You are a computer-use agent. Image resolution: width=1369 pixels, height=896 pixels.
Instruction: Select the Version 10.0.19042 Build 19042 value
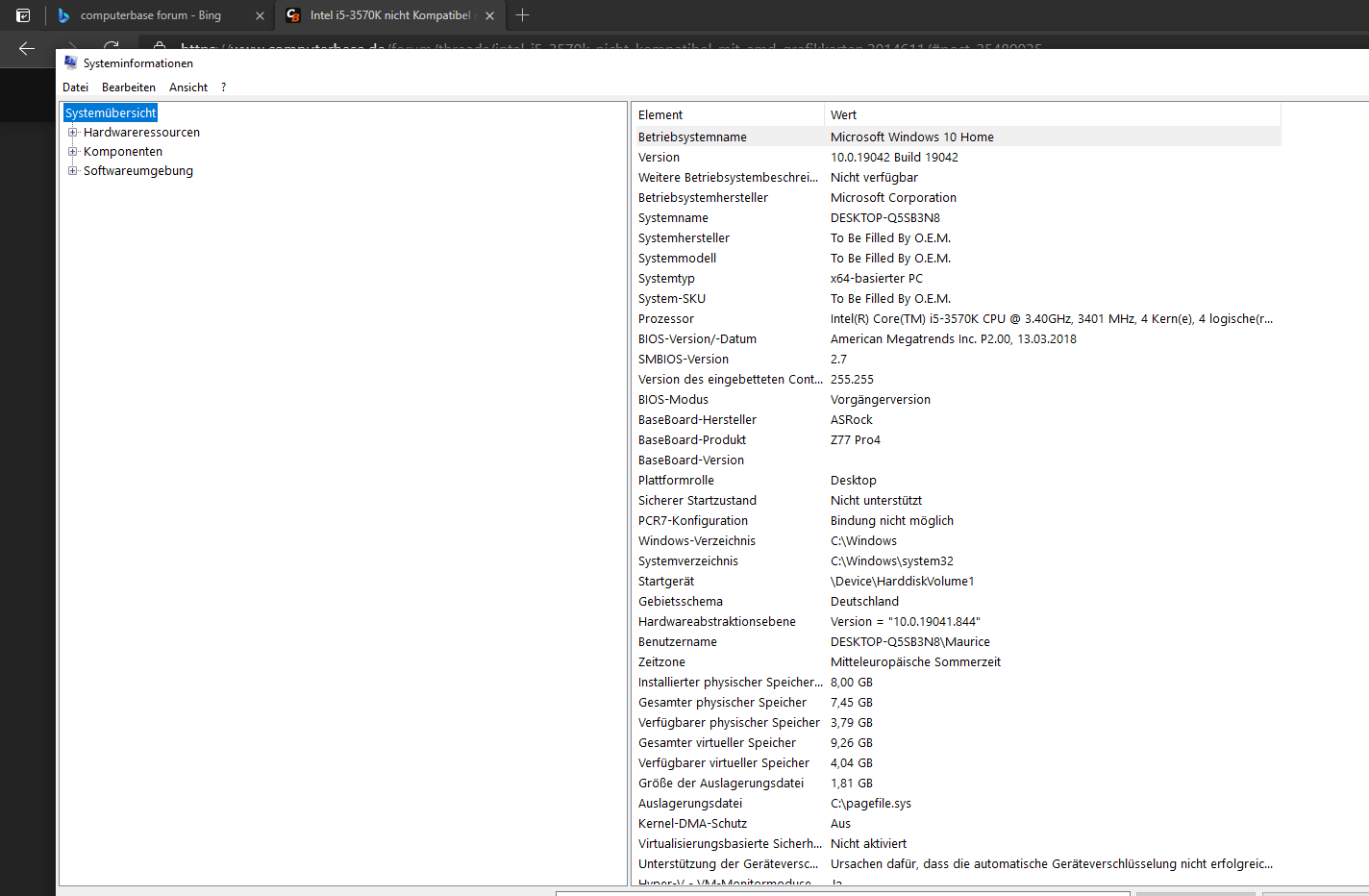point(894,158)
